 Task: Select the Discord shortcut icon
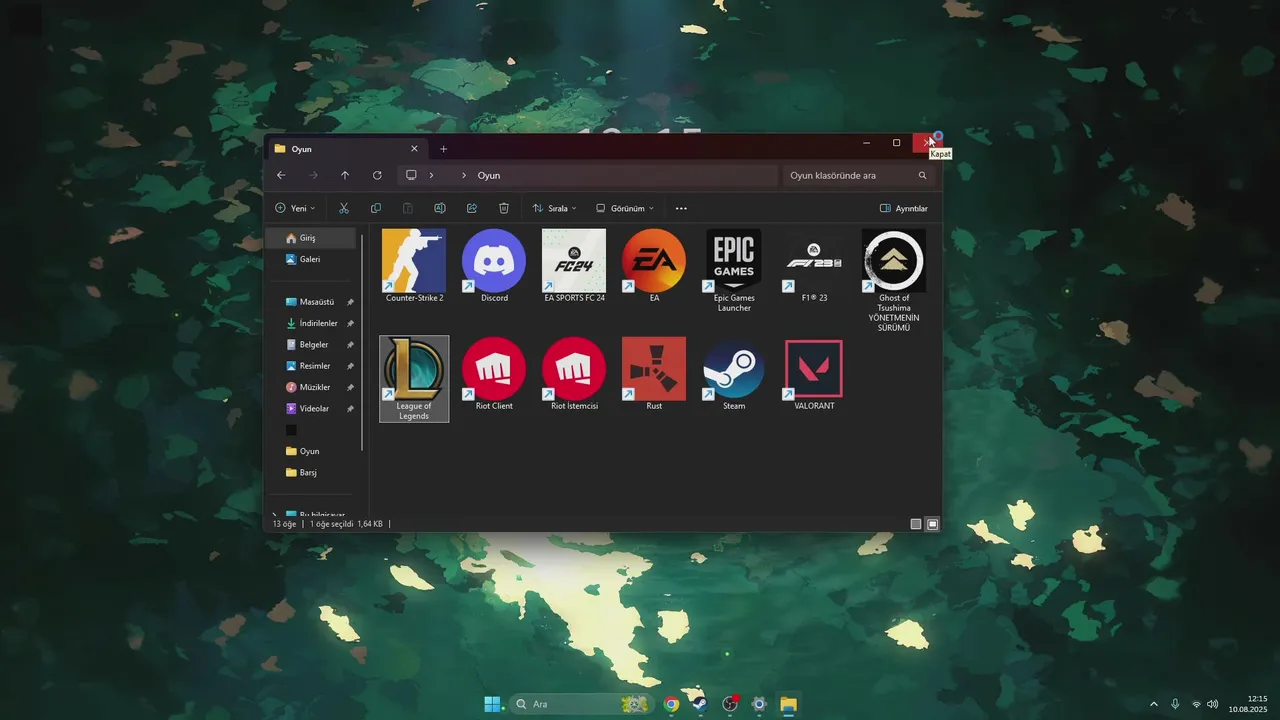[494, 266]
